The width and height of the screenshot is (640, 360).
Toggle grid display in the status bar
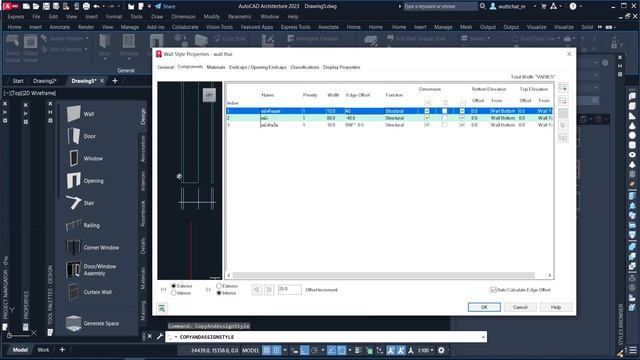267,350
